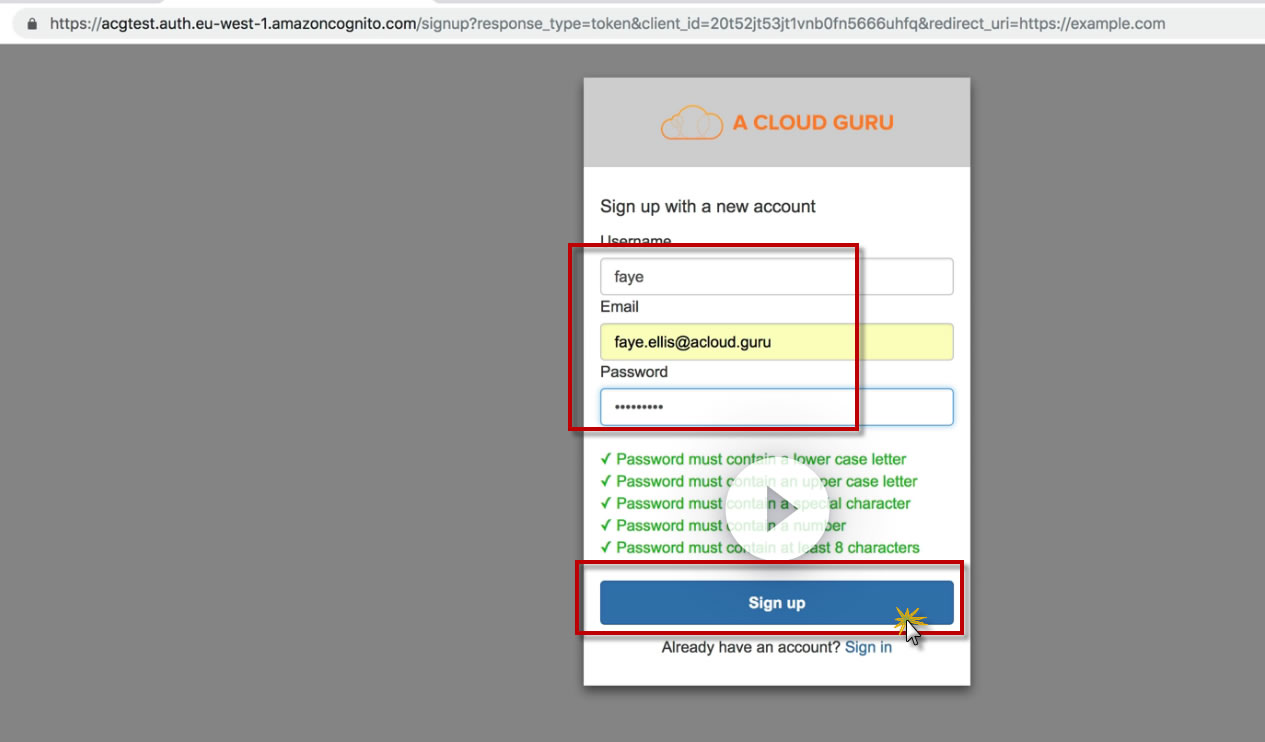
Task: Click the A CLOUD GURU brand text
Action: [x=813, y=123]
